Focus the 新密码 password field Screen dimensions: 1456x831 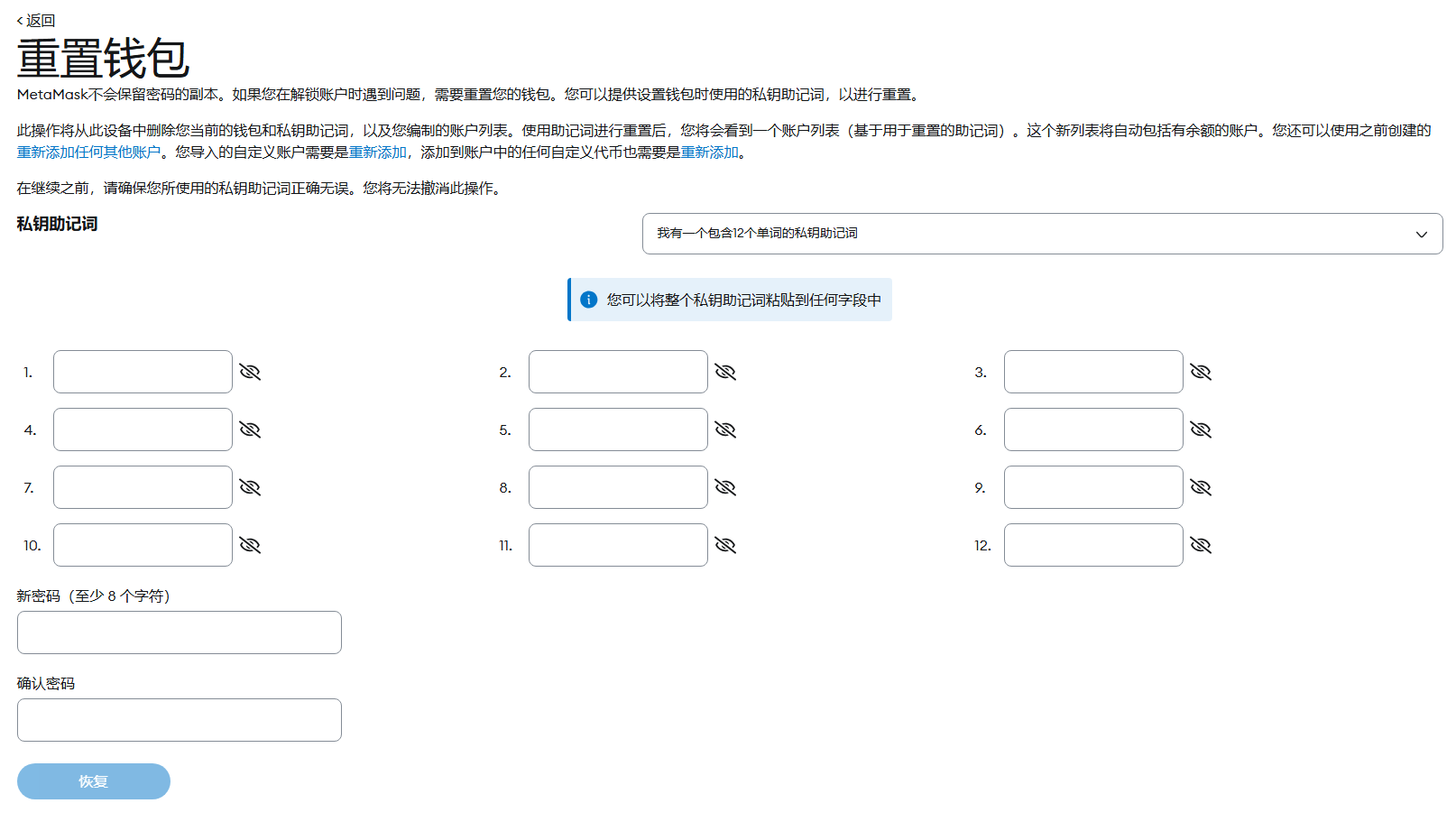click(x=180, y=632)
